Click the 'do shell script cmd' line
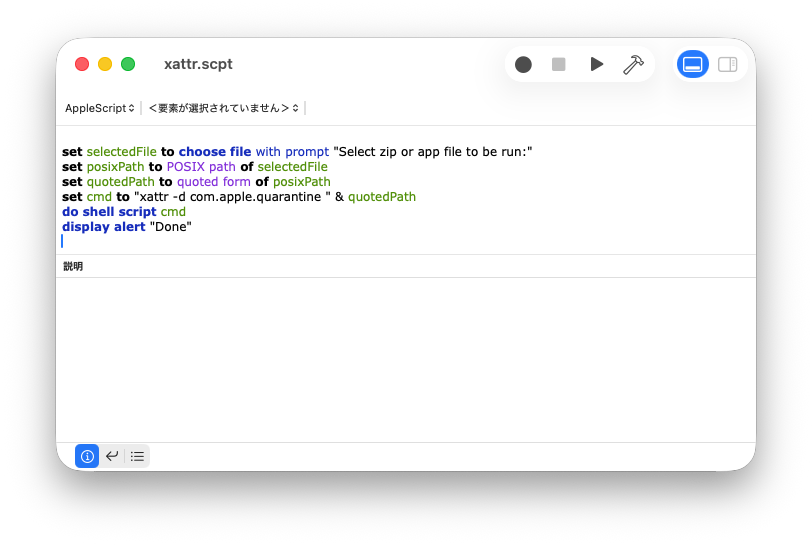 point(124,212)
